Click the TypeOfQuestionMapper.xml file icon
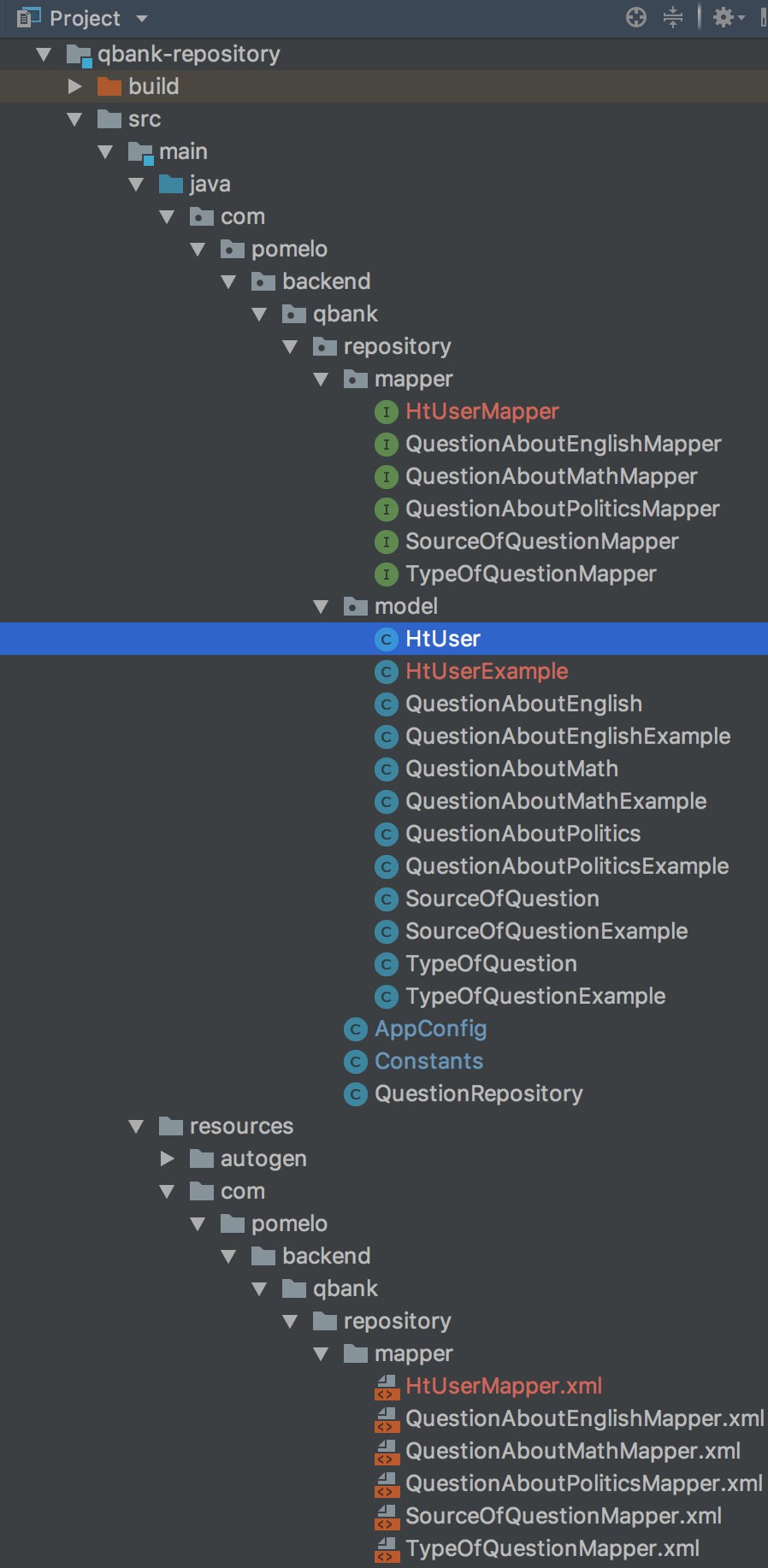The image size is (768, 1568). (x=387, y=1549)
